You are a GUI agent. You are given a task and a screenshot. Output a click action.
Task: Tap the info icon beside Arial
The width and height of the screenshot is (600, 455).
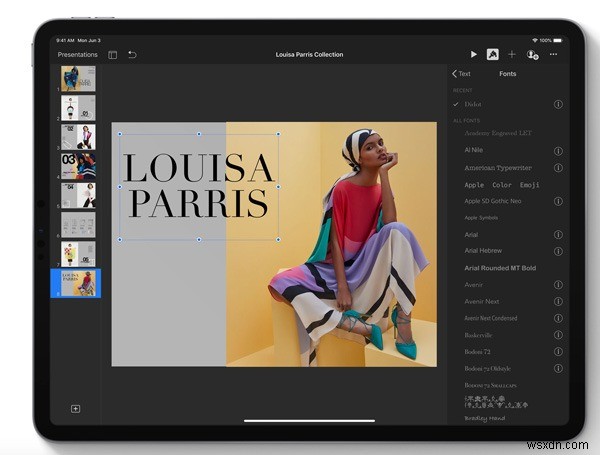(x=558, y=234)
